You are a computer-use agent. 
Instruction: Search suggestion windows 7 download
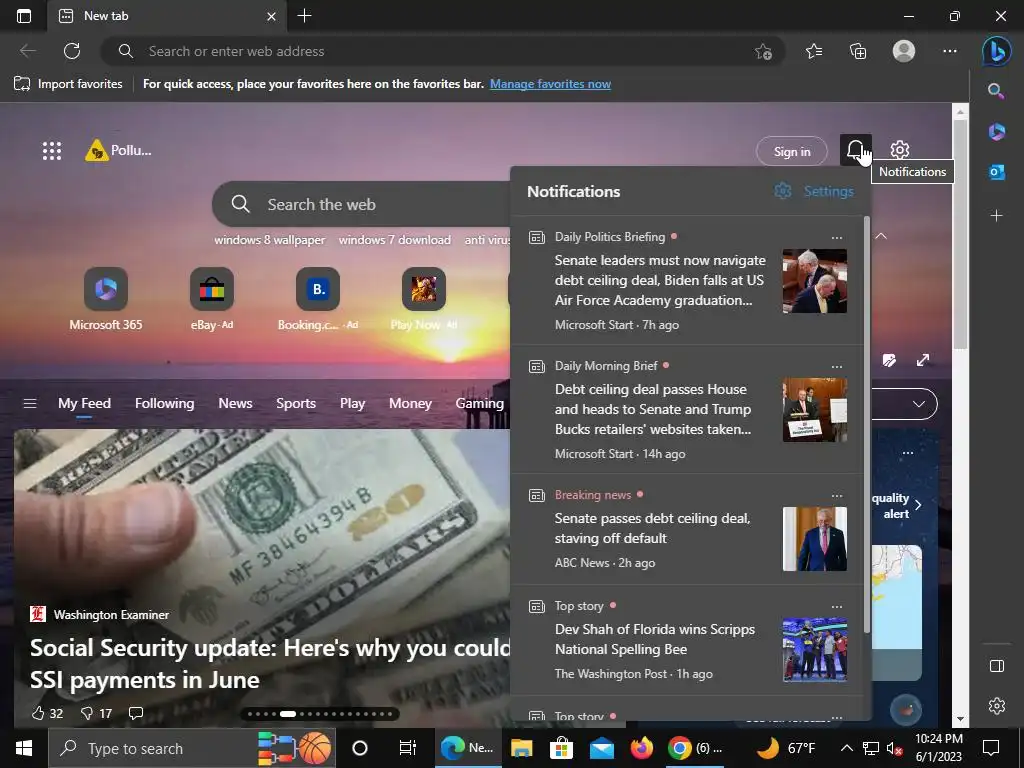[394, 240]
